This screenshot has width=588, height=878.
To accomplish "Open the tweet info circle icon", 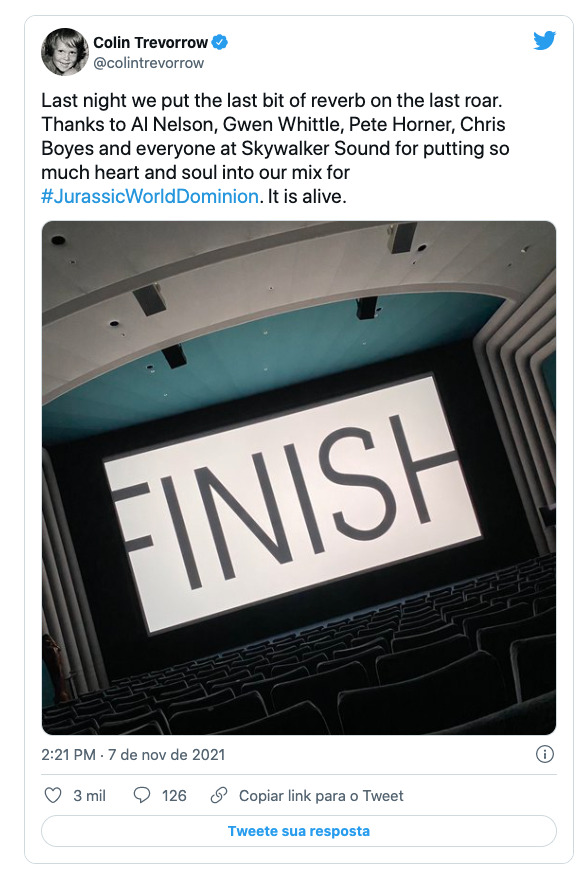I will coord(544,754).
